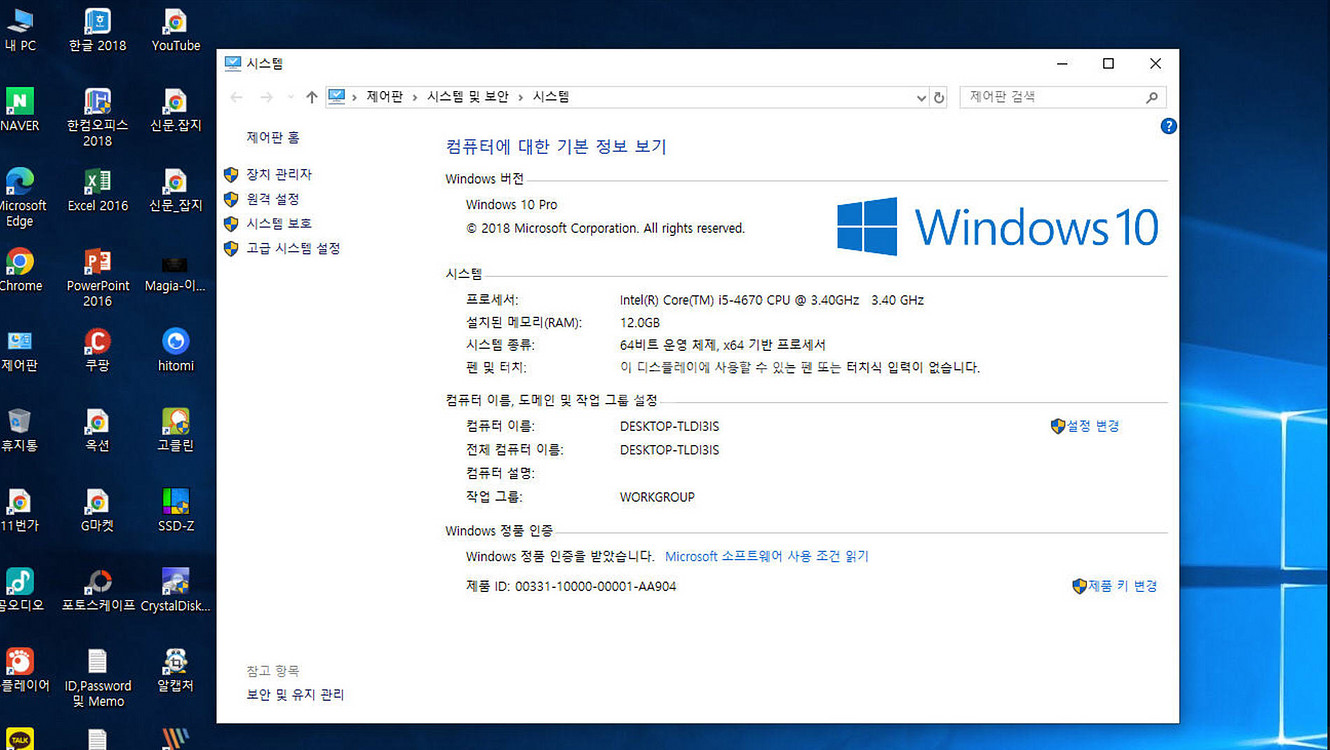Select the 시스템 breadcrumb

pos(551,97)
